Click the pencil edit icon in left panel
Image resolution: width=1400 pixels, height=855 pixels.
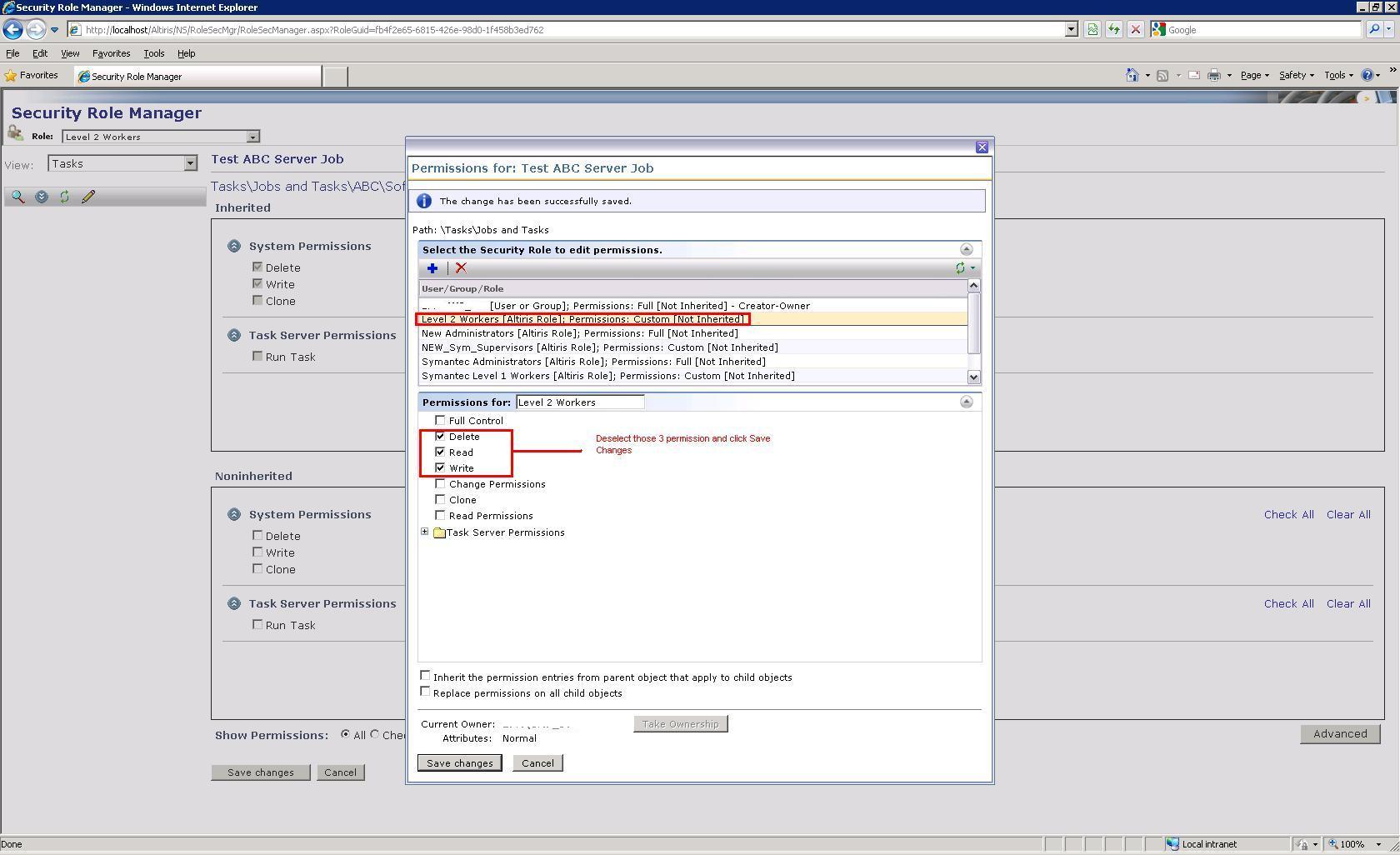pyautogui.click(x=88, y=197)
